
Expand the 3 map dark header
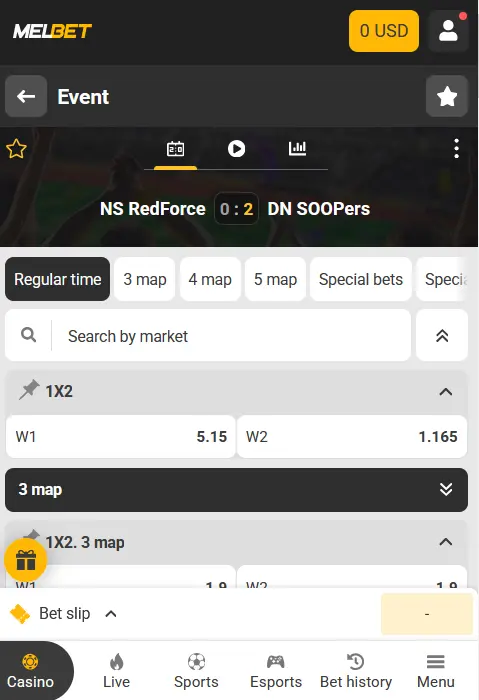[x=236, y=490]
